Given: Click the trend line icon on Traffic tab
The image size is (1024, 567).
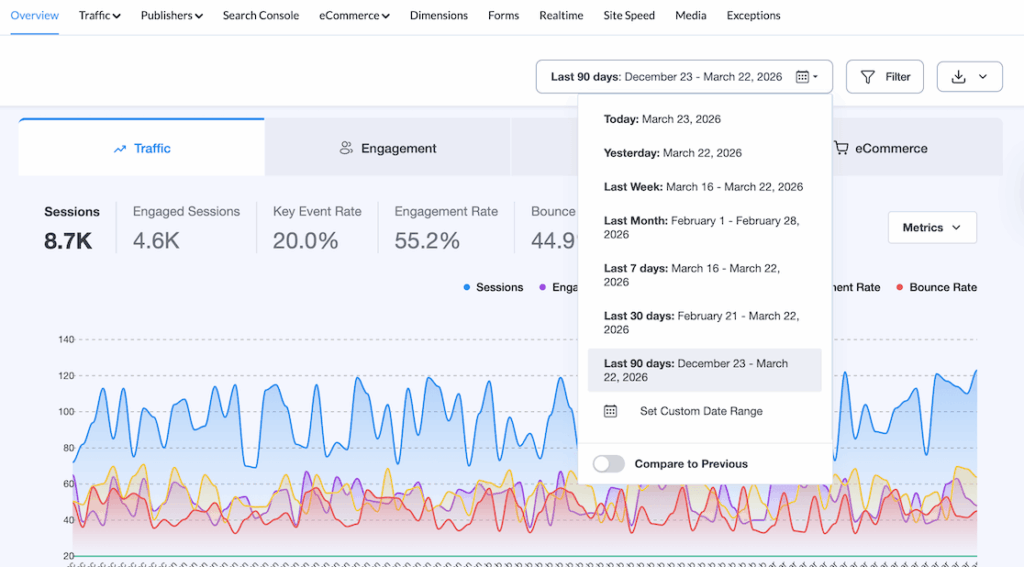Looking at the screenshot, I should click(120, 149).
